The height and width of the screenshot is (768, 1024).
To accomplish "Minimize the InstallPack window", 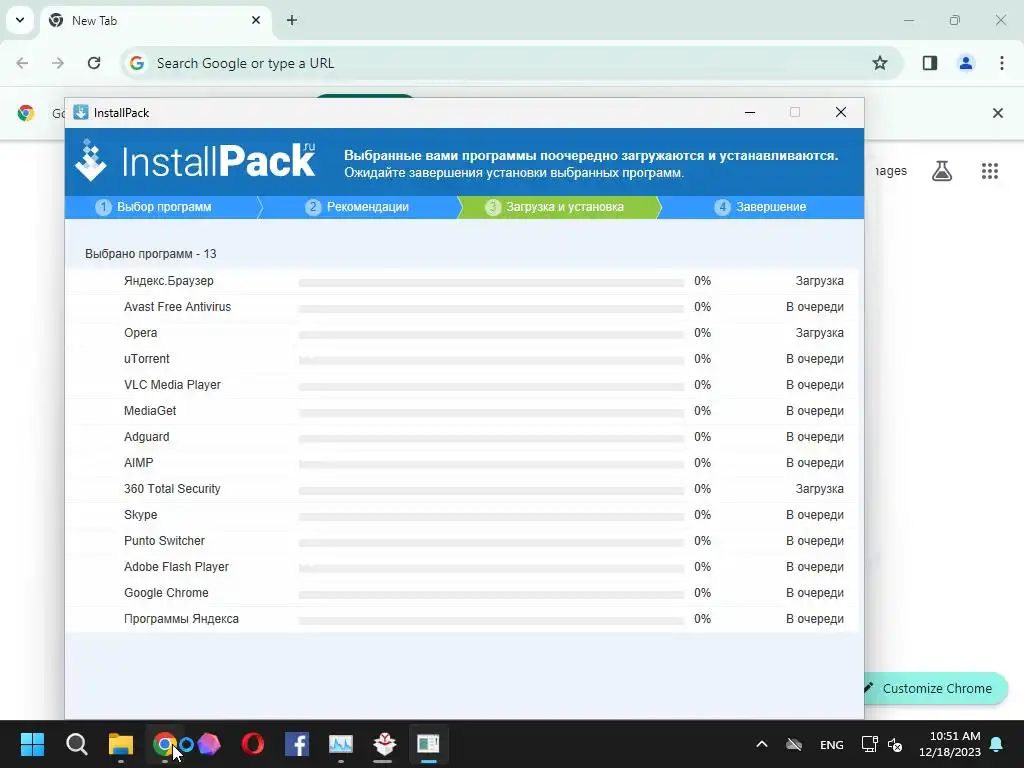I will 750,112.
